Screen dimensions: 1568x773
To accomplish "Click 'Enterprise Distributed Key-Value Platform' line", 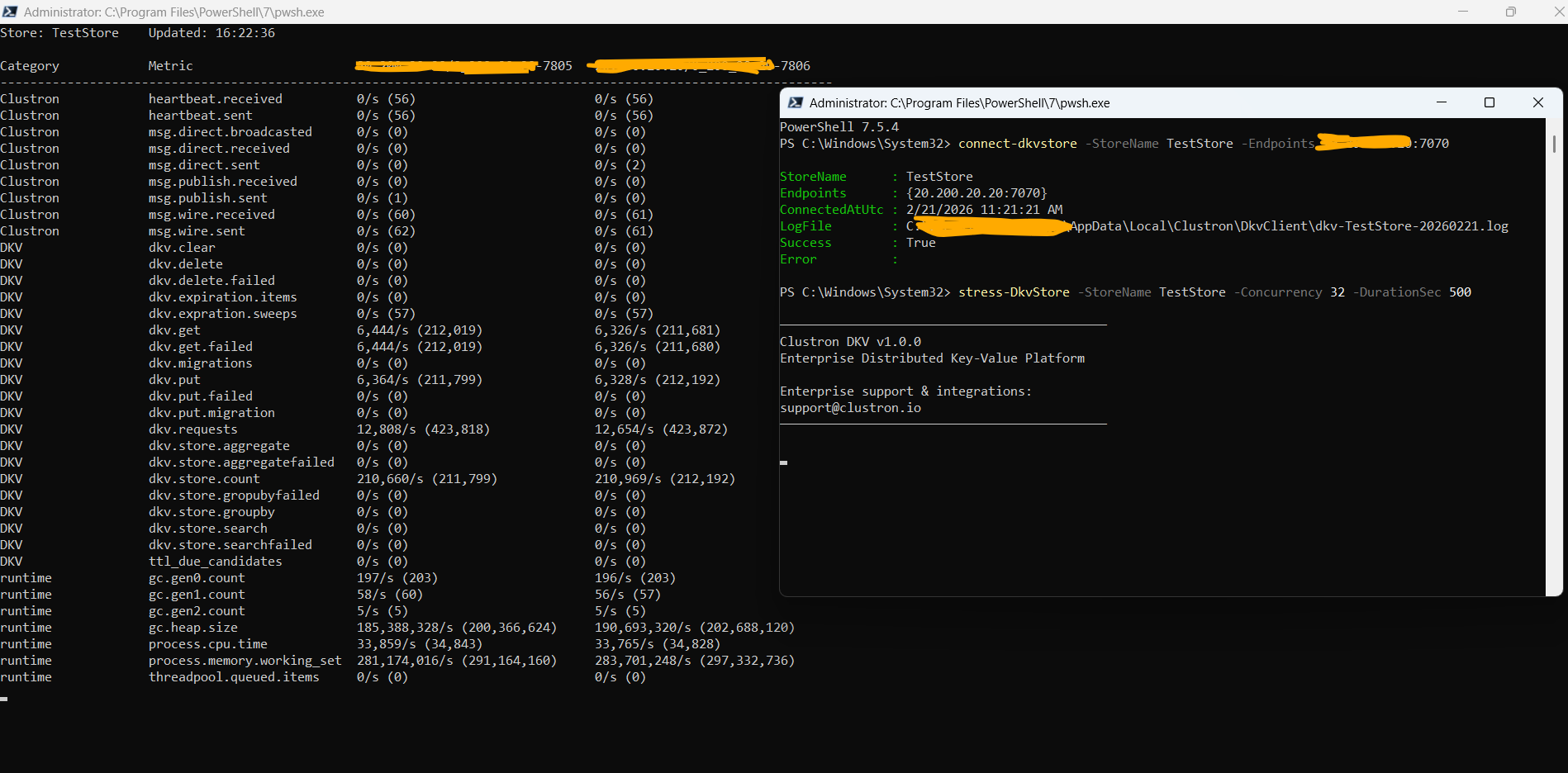I will coord(932,358).
